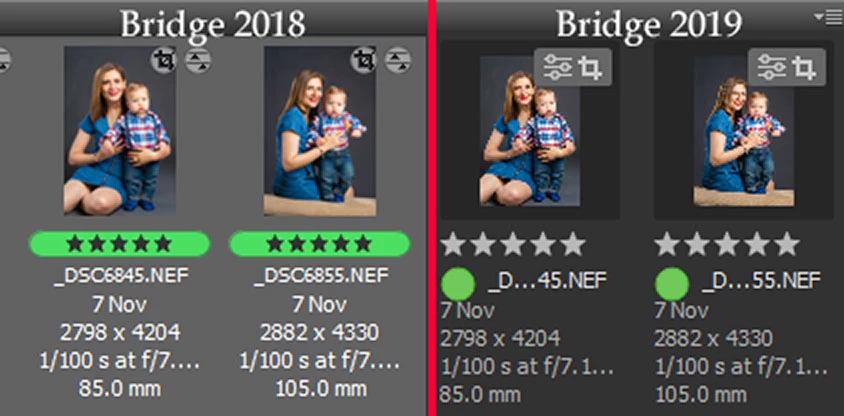Click filename label _DSC6855.NEF in Bridge 2018
Viewport: 844px width, 416px height.
[321, 276]
